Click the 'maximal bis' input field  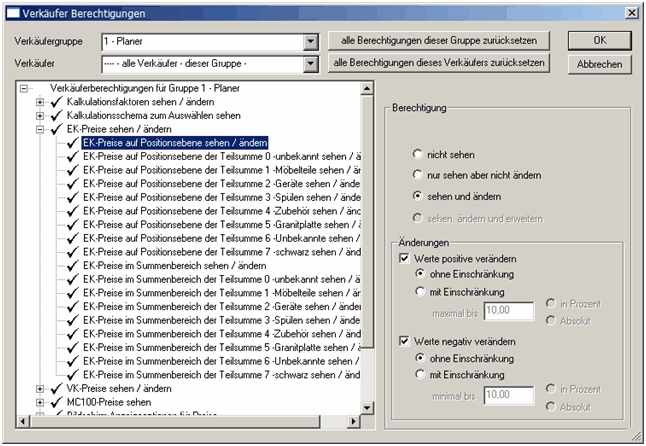[x=510, y=312]
